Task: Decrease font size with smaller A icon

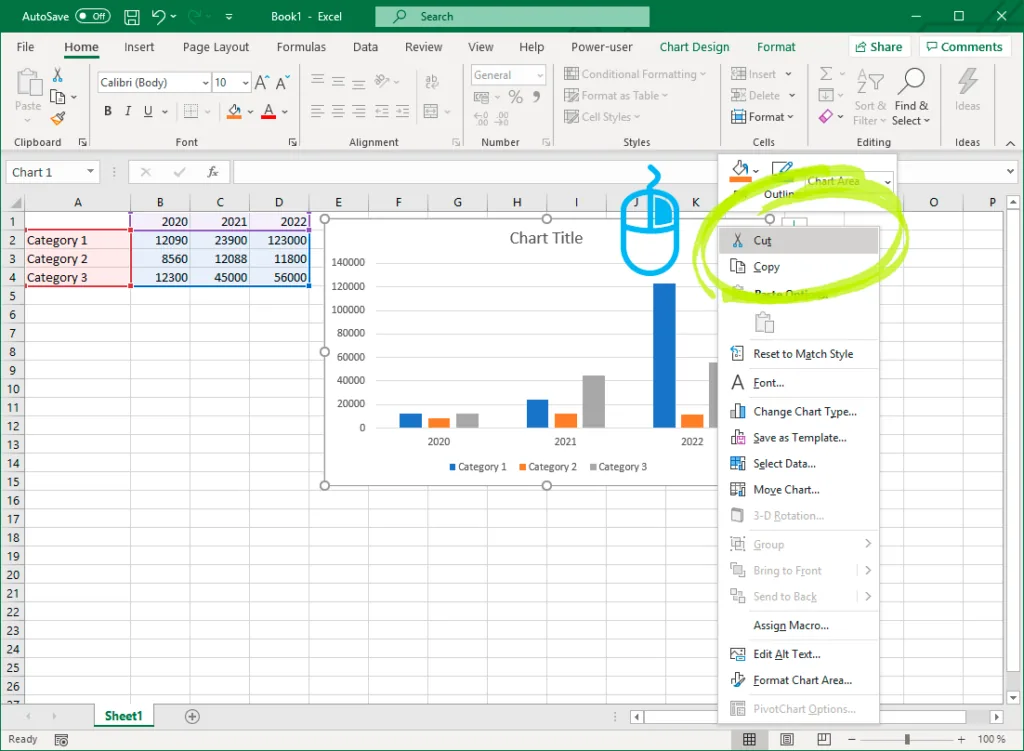Action: pyautogui.click(x=282, y=82)
